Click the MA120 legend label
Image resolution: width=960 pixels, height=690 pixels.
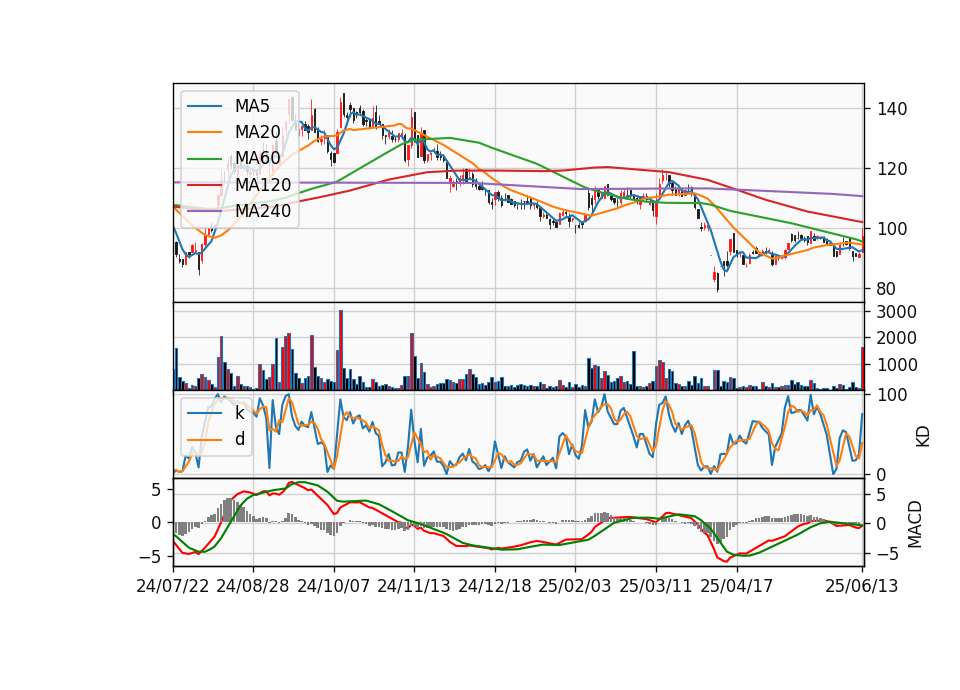(263, 184)
